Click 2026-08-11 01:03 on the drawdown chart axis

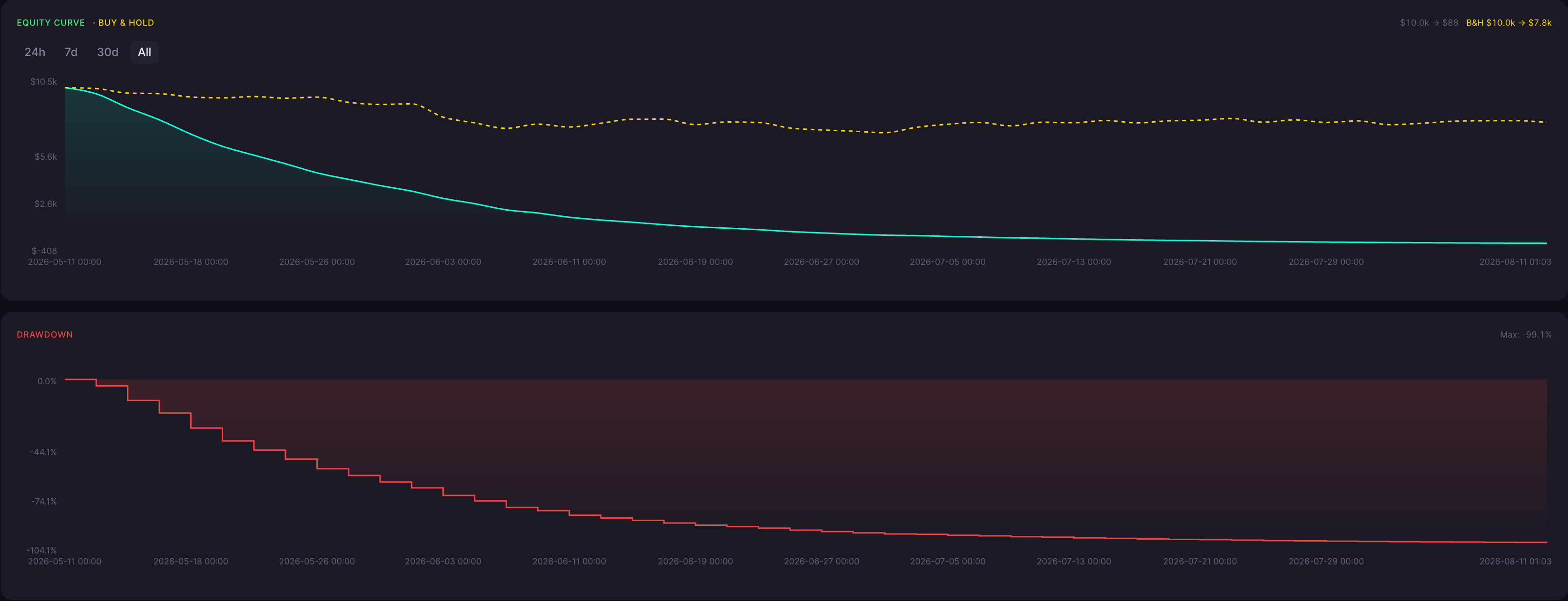point(1515,562)
